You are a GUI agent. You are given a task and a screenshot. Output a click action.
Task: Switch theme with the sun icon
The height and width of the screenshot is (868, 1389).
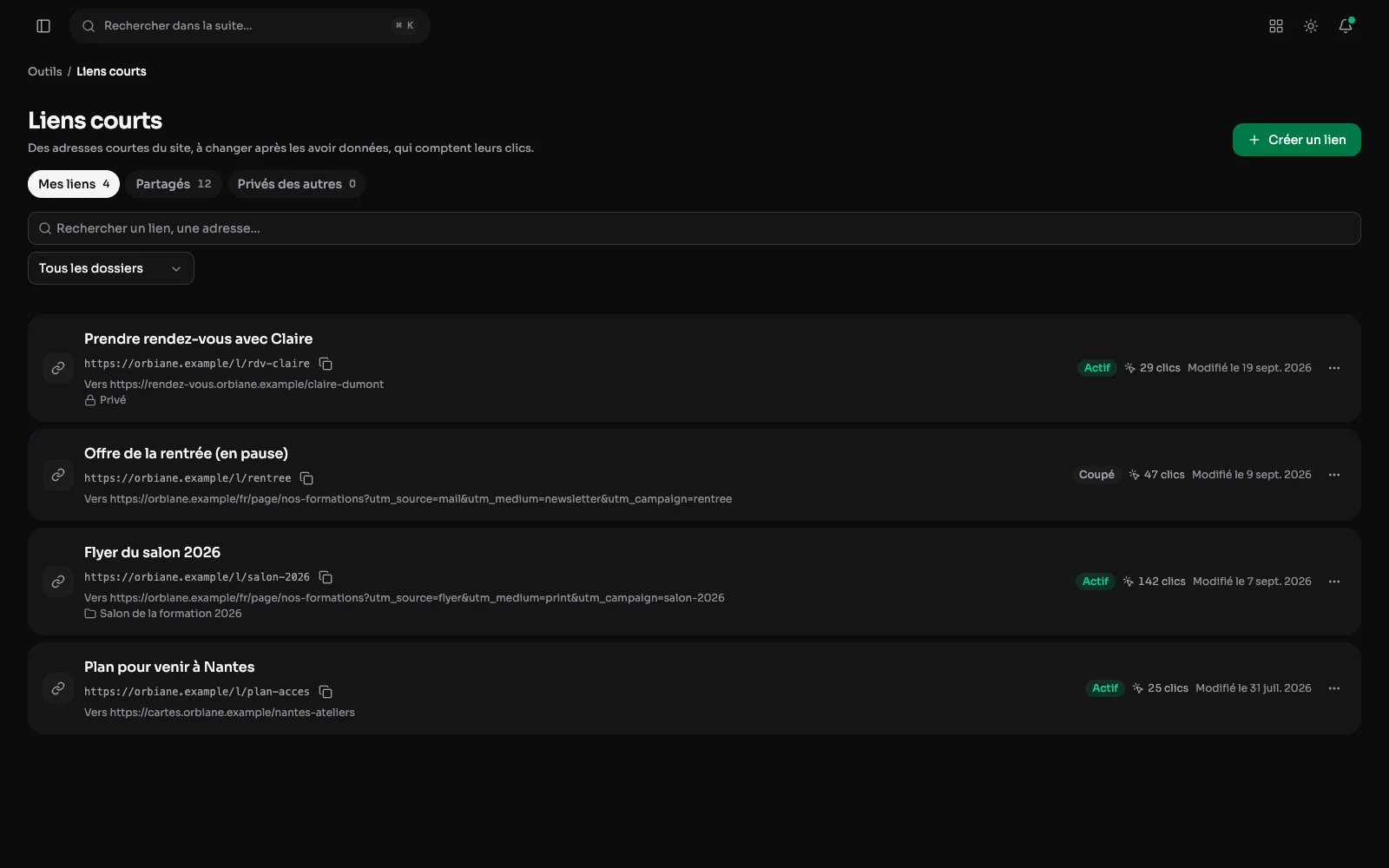click(1311, 26)
